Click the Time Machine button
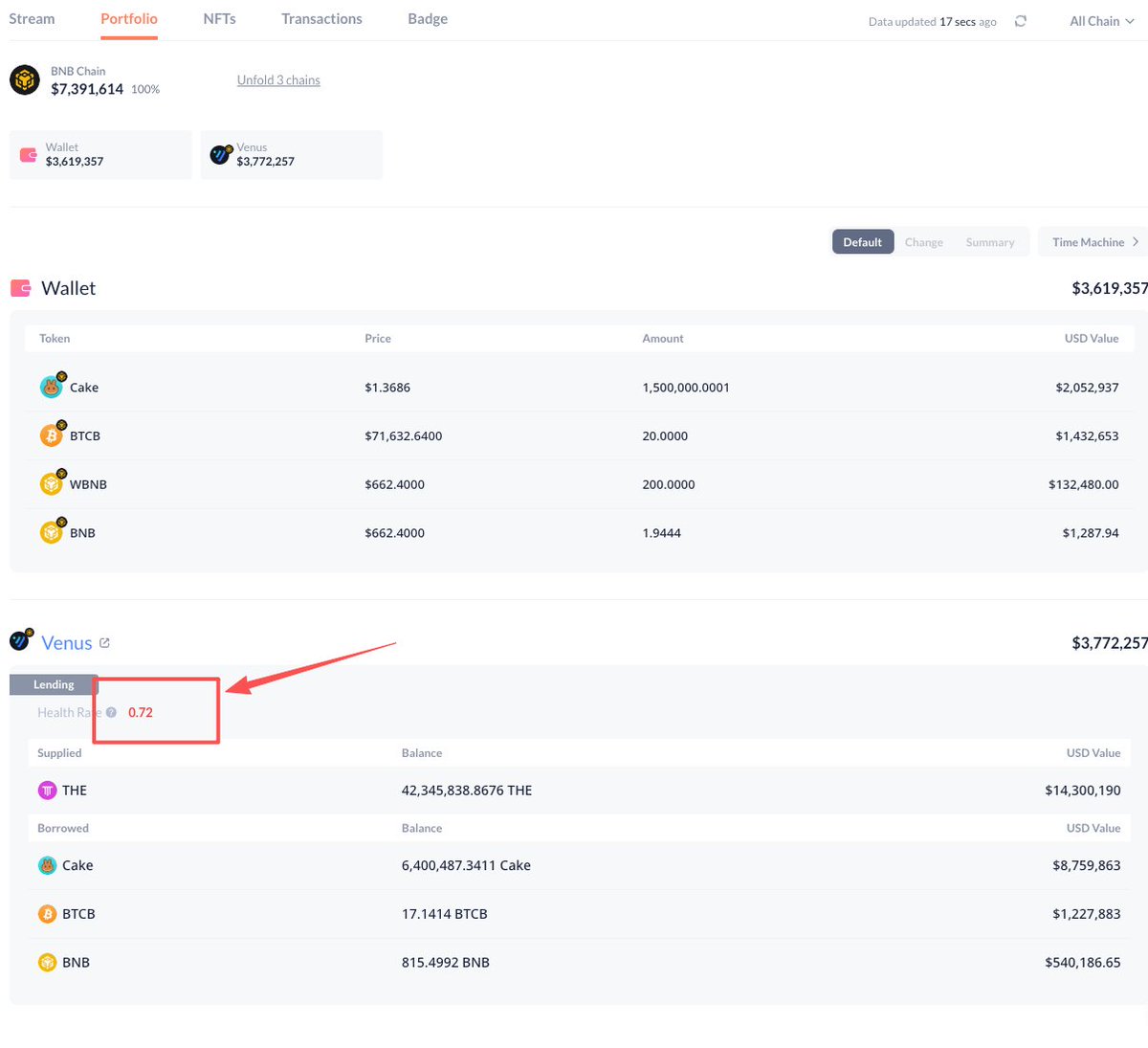 pos(1093,242)
